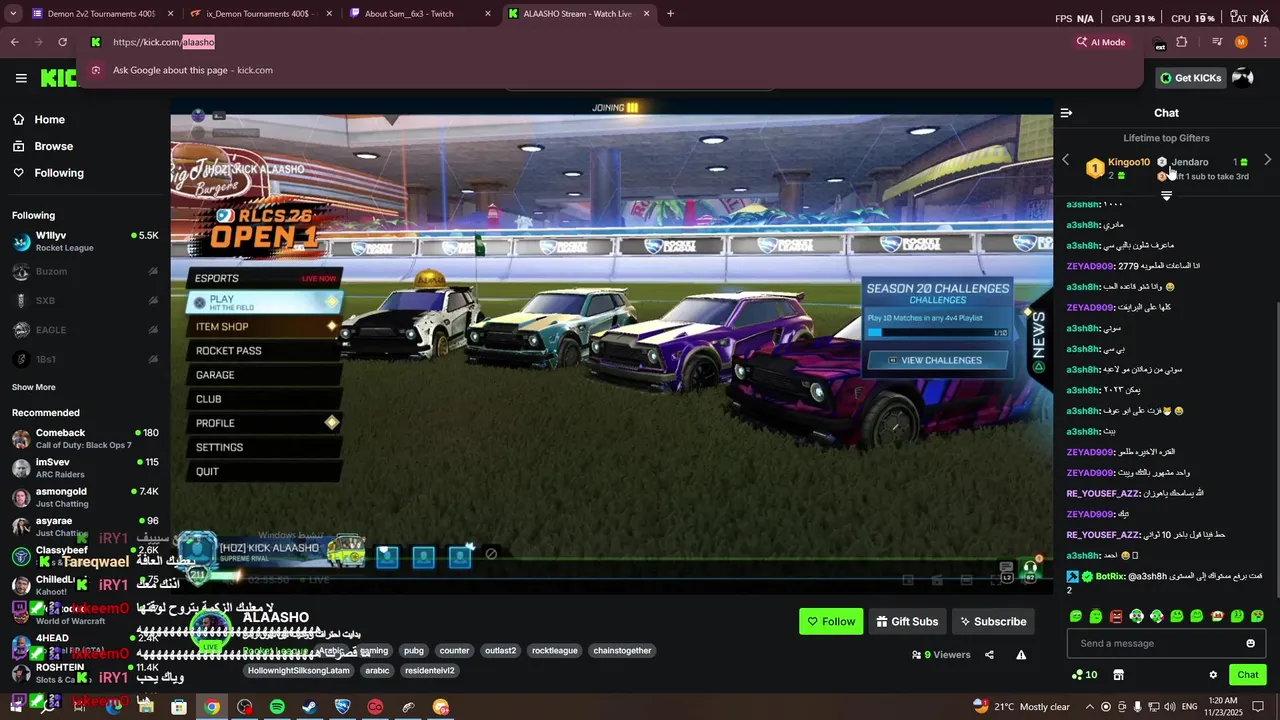Open the 1:20 AM clock in the taskbar
The width and height of the screenshot is (1280, 720).
click(1223, 707)
